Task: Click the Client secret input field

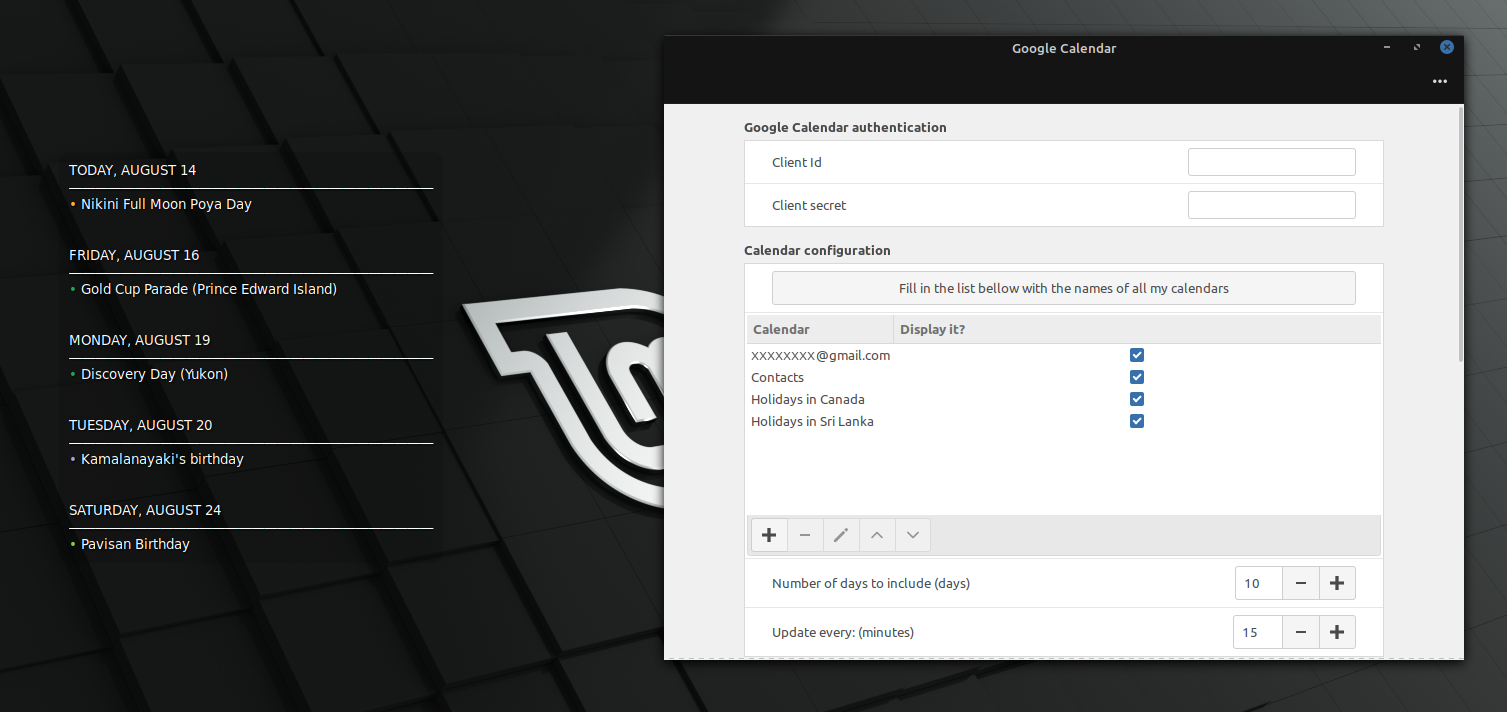Action: 1271,205
